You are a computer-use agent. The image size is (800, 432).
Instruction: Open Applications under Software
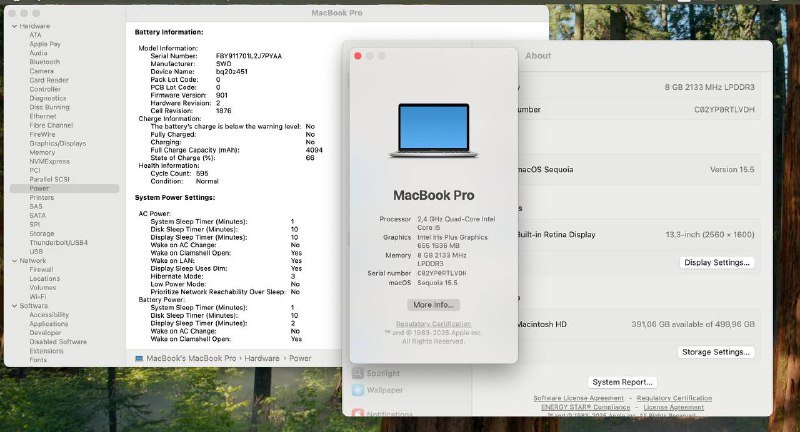48,324
